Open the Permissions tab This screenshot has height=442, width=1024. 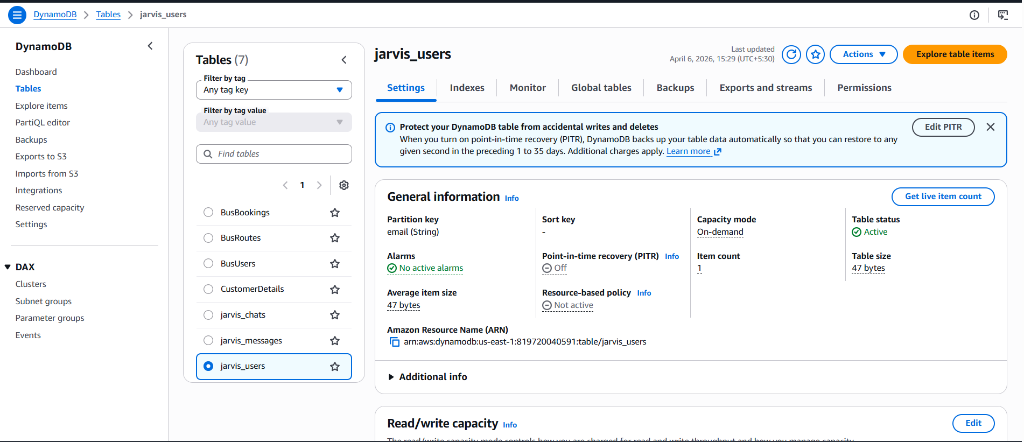tap(864, 87)
